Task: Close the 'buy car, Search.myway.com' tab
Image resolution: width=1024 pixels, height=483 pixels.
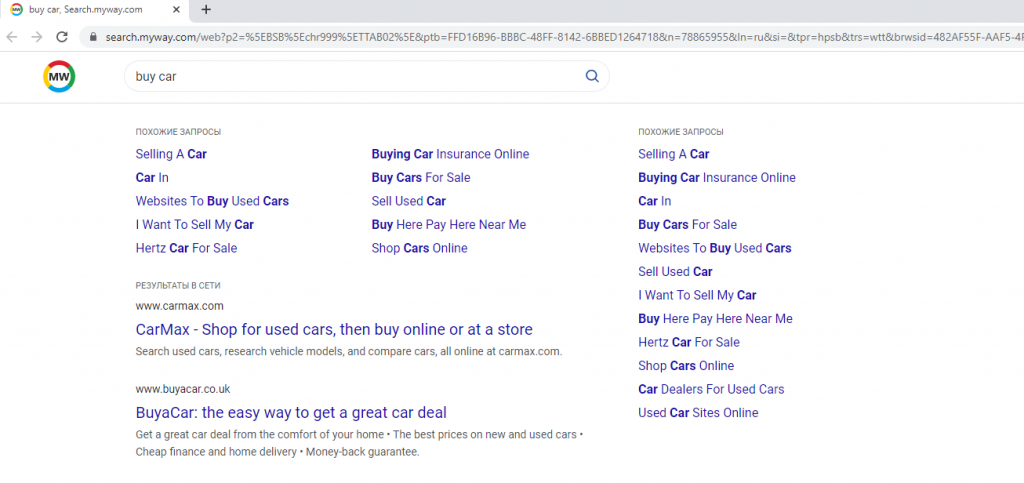Action: click(x=176, y=10)
